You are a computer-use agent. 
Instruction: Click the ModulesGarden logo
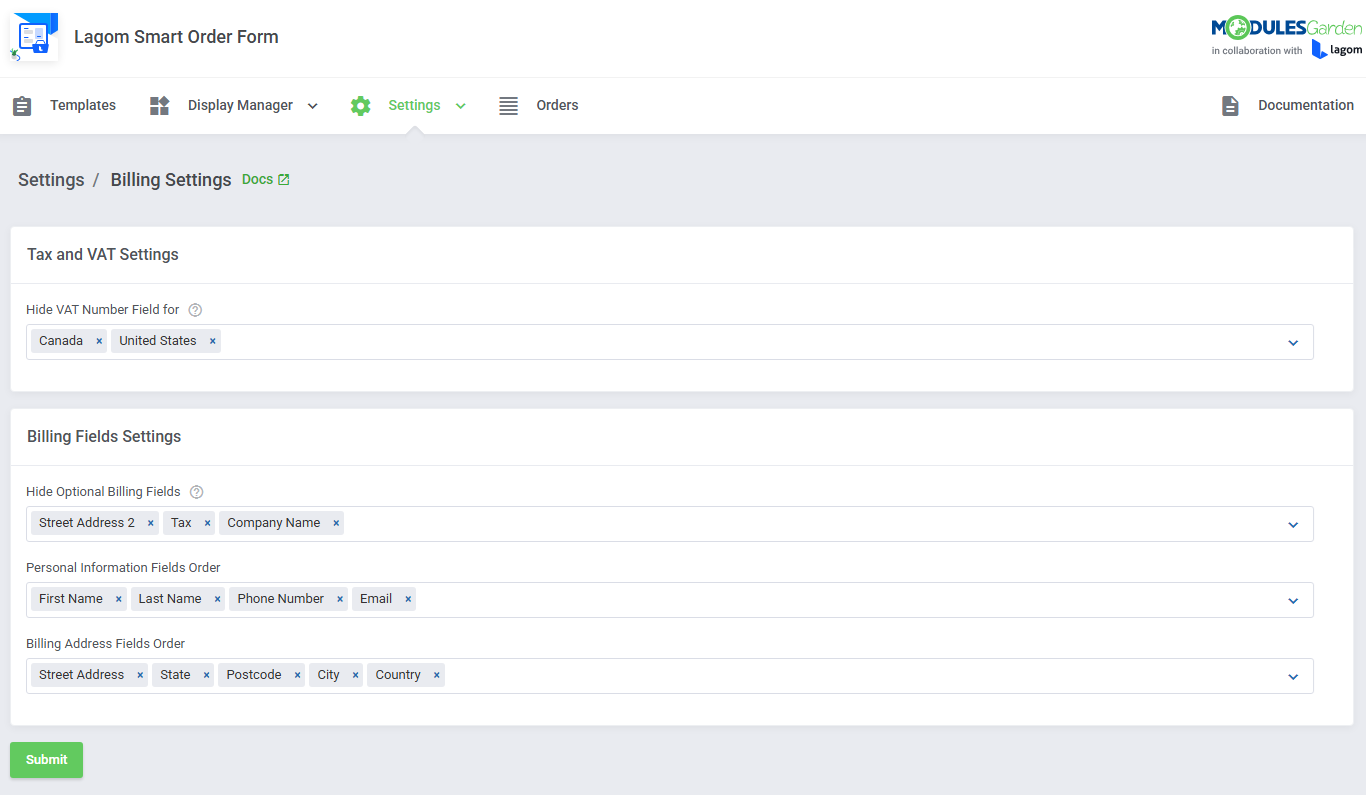(1286, 27)
